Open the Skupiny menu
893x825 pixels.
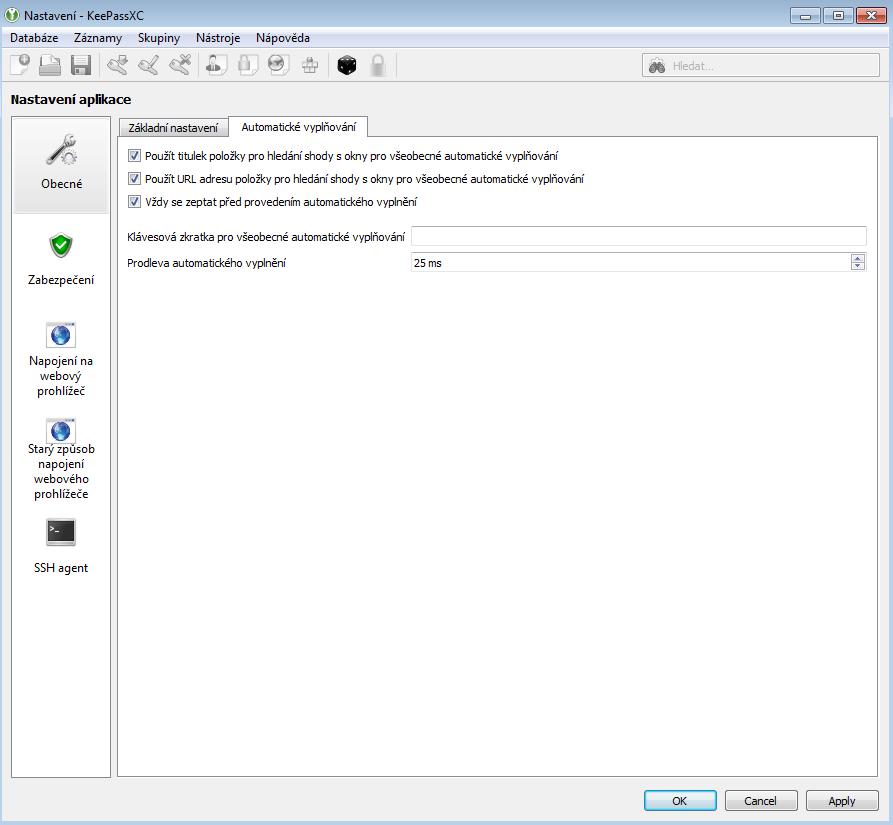159,38
